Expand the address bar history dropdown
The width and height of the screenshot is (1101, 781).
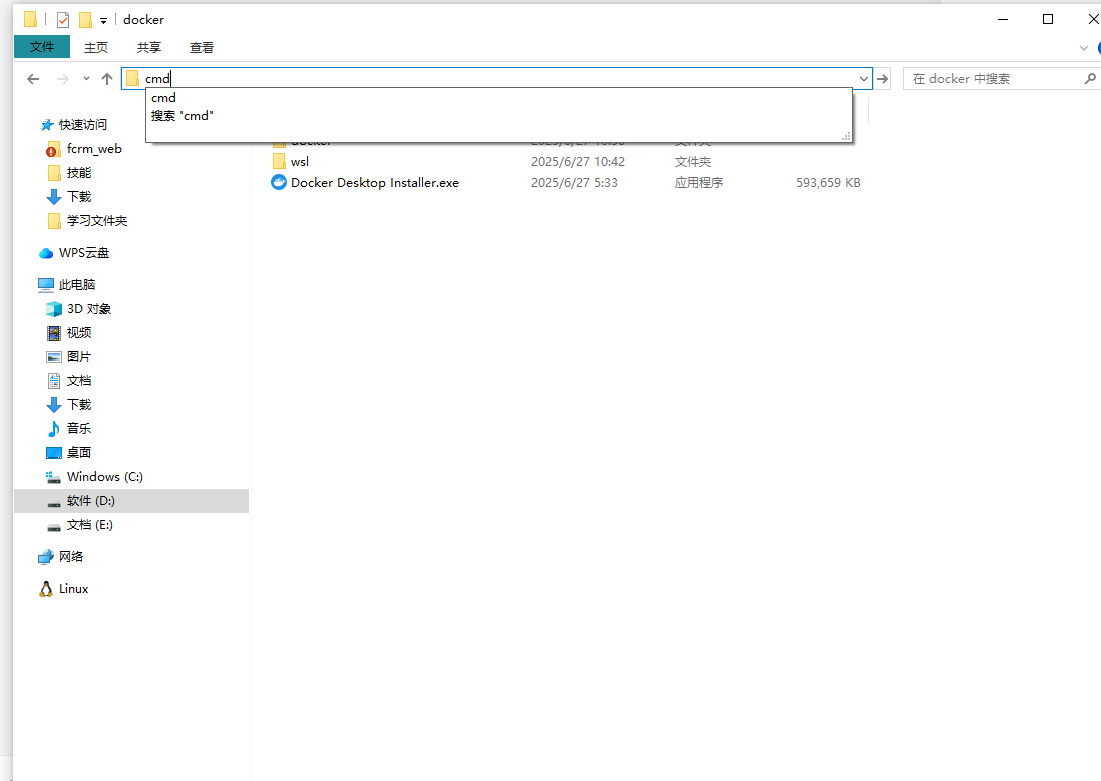[864, 79]
